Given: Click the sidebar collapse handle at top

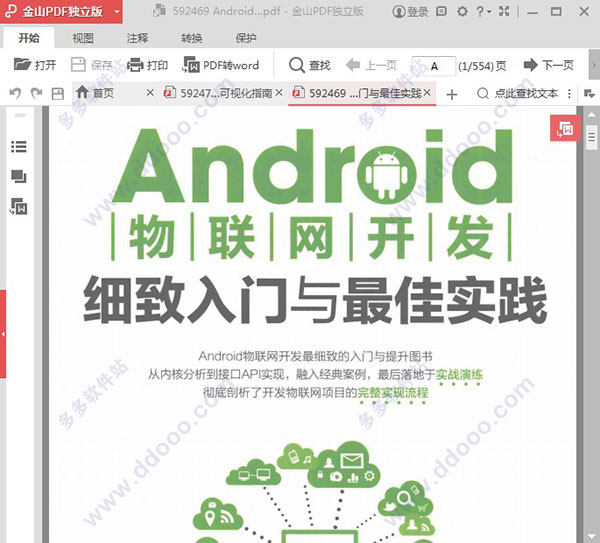Looking at the screenshot, I should pos(20,115).
